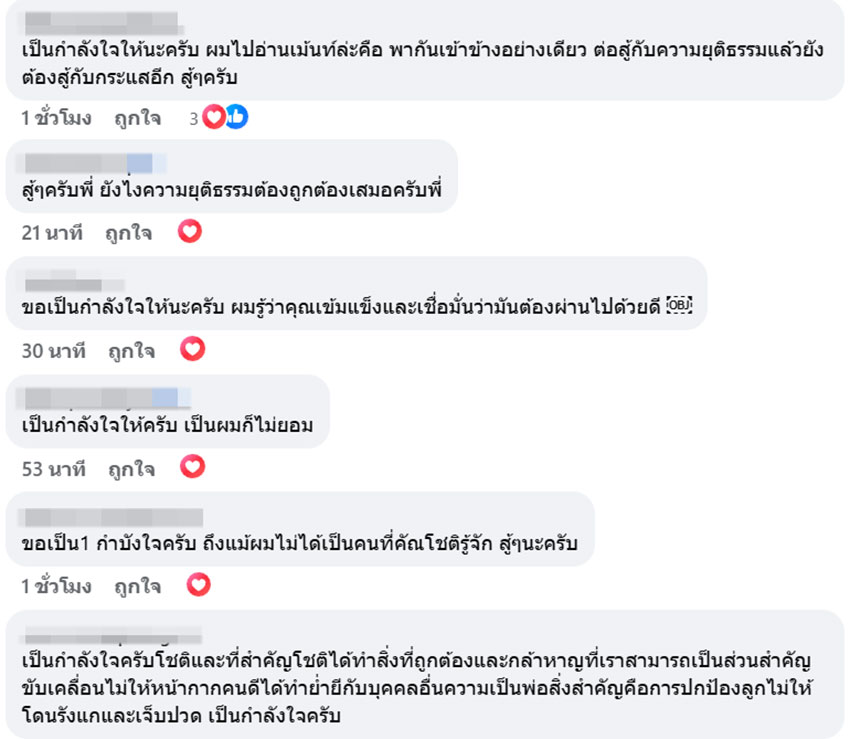The image size is (850, 739).
Task: Like the comment posted 21 นาที ago
Action: (x=129, y=234)
